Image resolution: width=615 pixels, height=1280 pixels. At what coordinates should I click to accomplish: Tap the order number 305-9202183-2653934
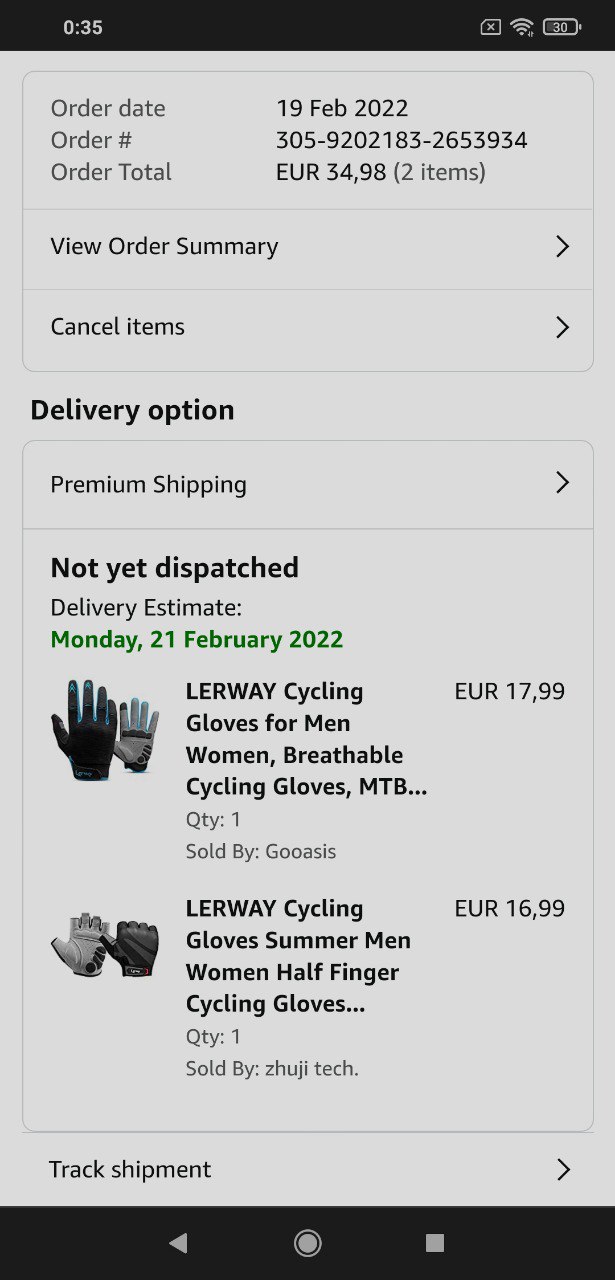click(402, 140)
